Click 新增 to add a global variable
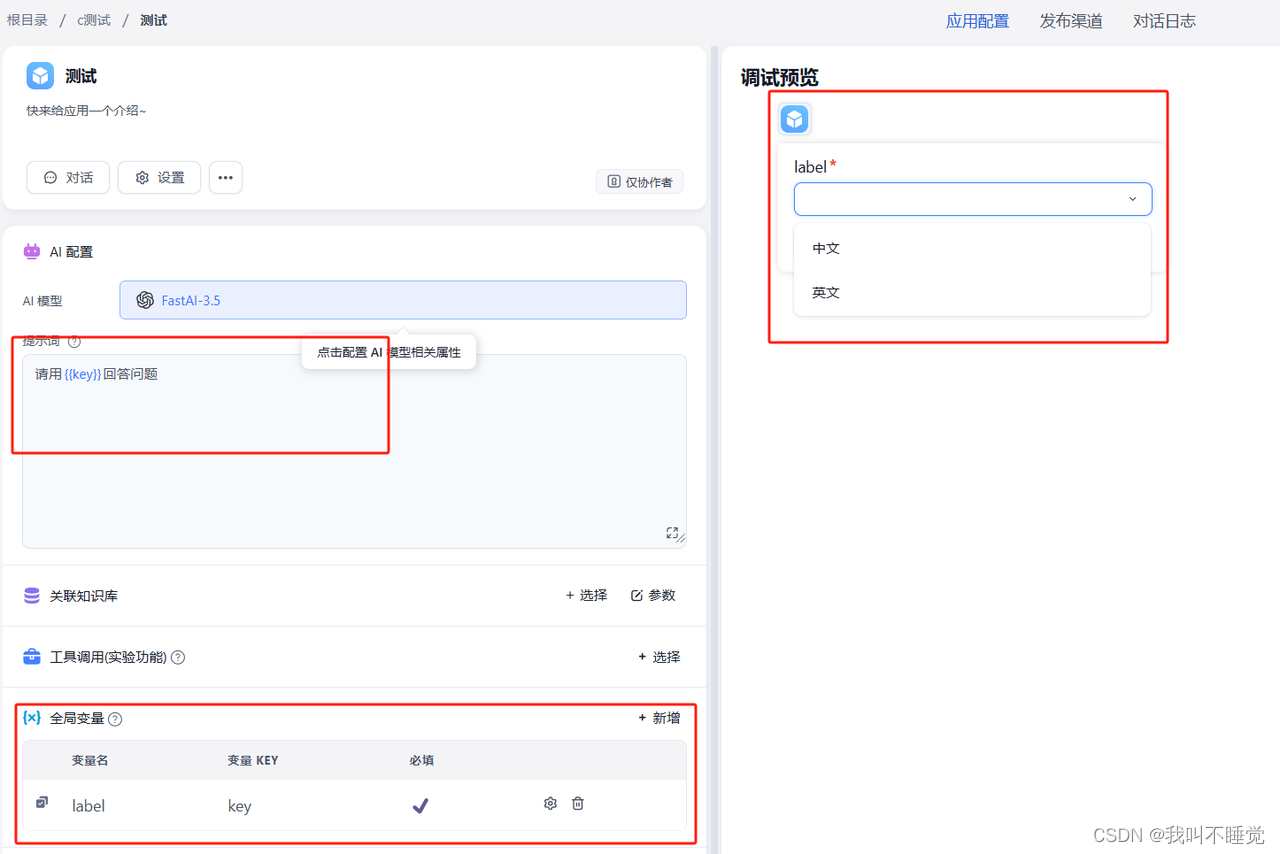1280x854 pixels. (659, 718)
